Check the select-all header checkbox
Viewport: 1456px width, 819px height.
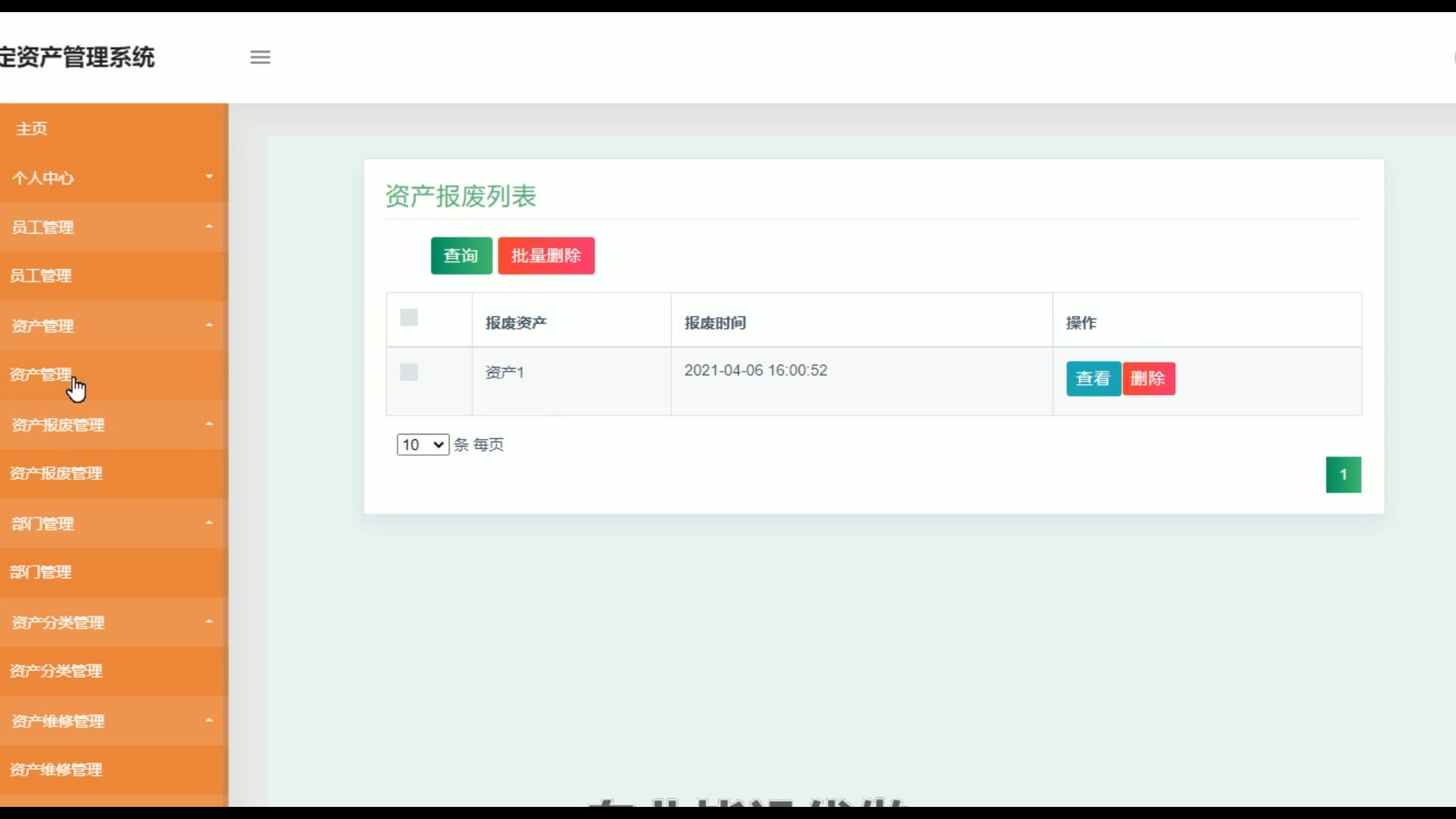pyautogui.click(x=409, y=318)
